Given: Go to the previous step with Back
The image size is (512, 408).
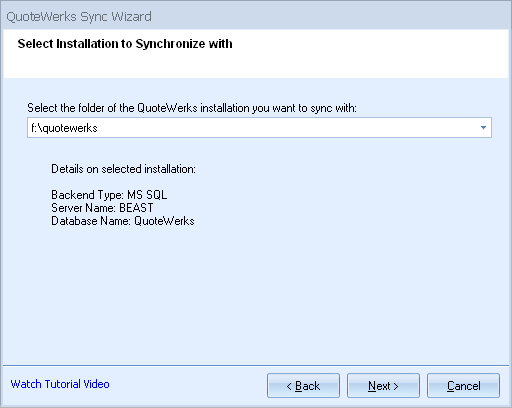Looking at the screenshot, I should tap(303, 386).
